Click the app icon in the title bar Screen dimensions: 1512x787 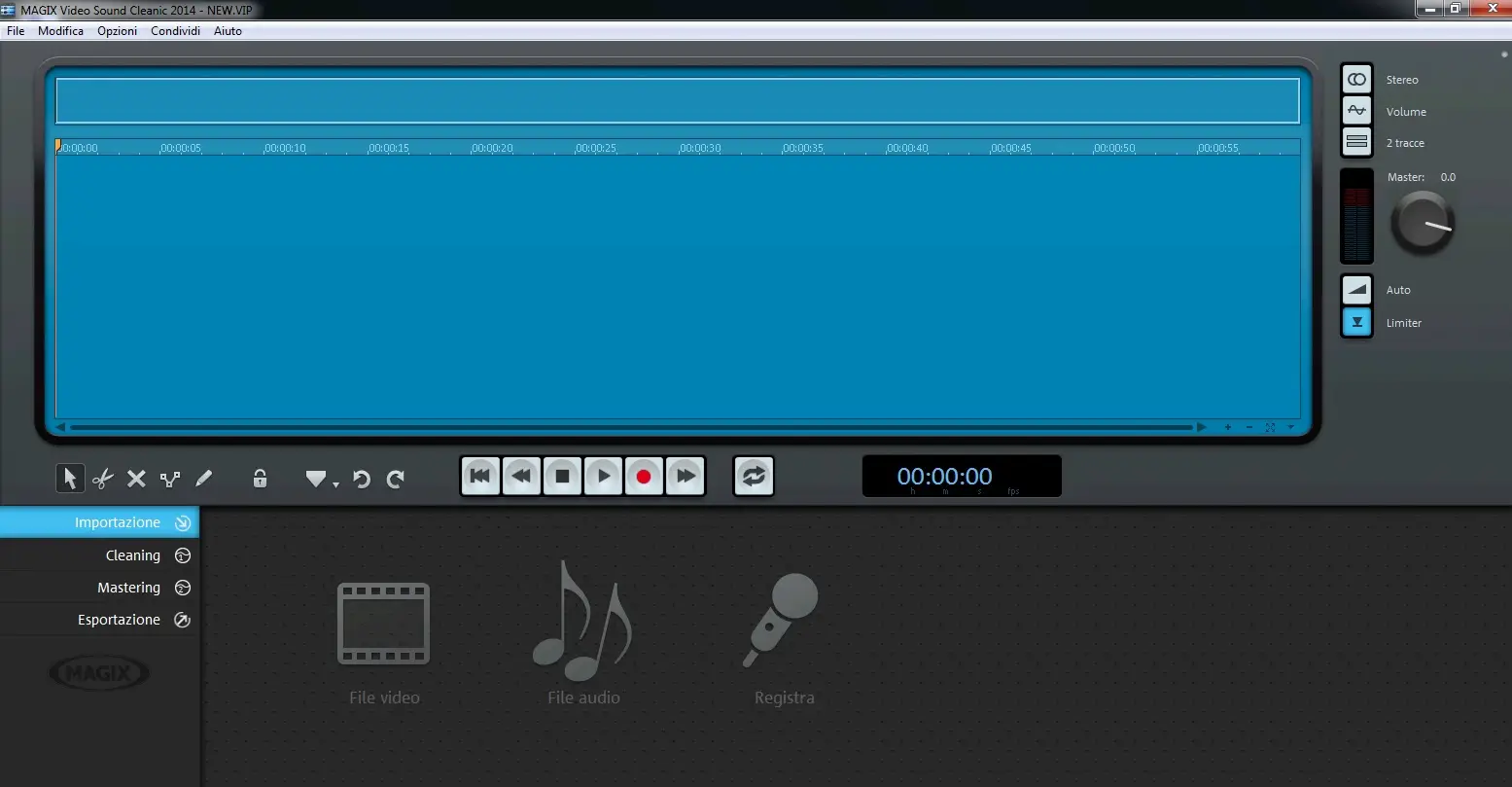tap(8, 9)
